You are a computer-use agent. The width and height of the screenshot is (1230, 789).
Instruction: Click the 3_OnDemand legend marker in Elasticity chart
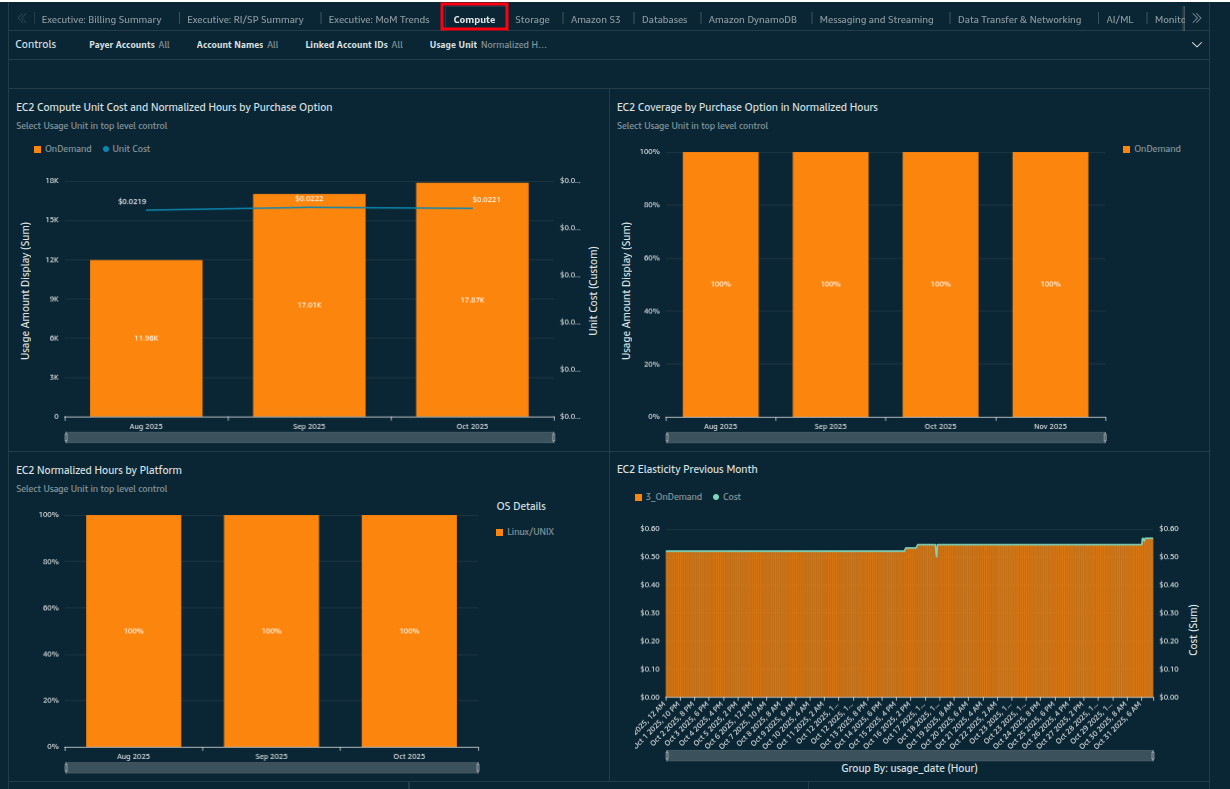coord(638,497)
